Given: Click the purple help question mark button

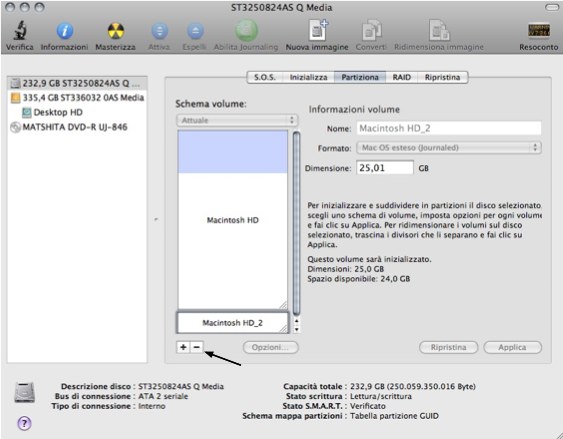Looking at the screenshot, I should point(24,423).
